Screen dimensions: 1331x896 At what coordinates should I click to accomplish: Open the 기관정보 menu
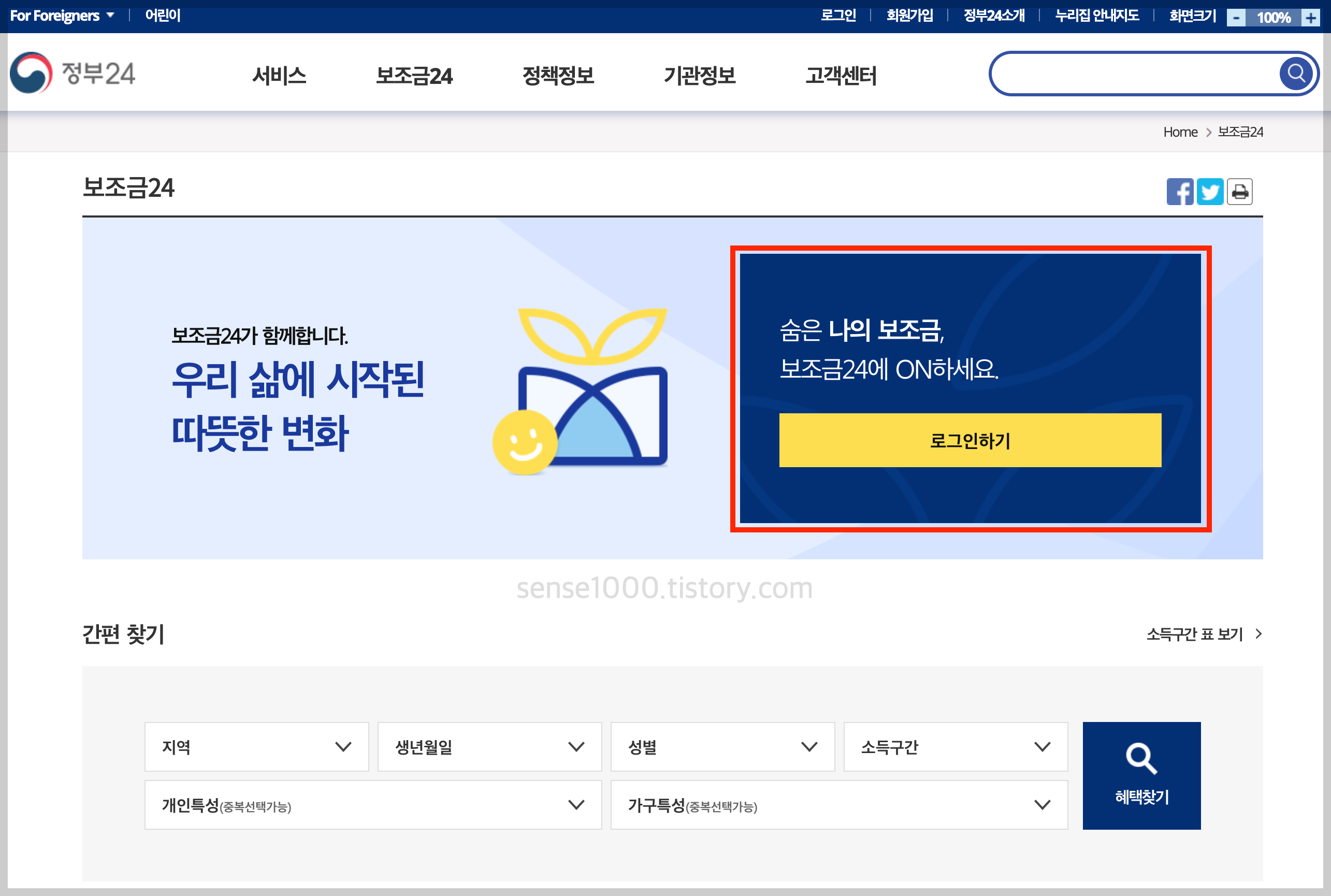[700, 76]
